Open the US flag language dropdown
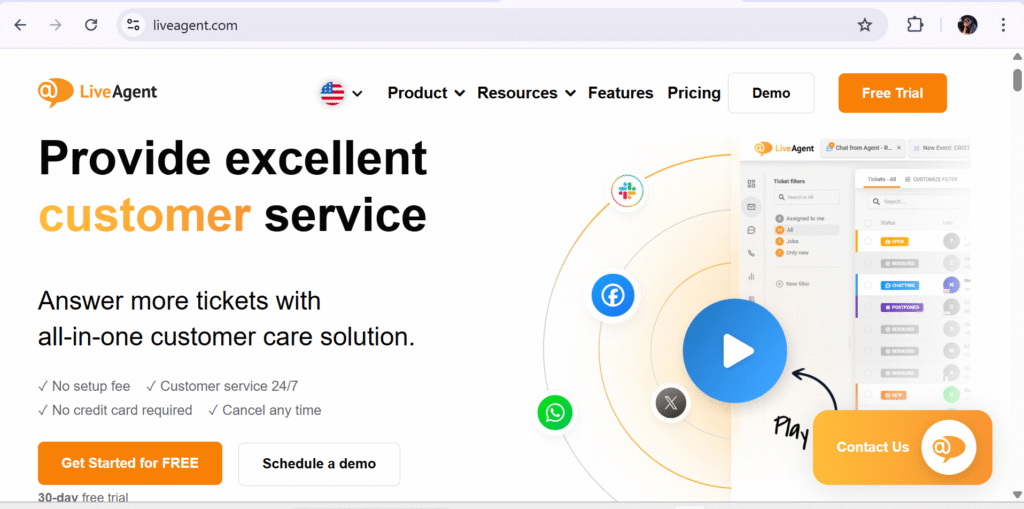1024x509 pixels. 341,93
